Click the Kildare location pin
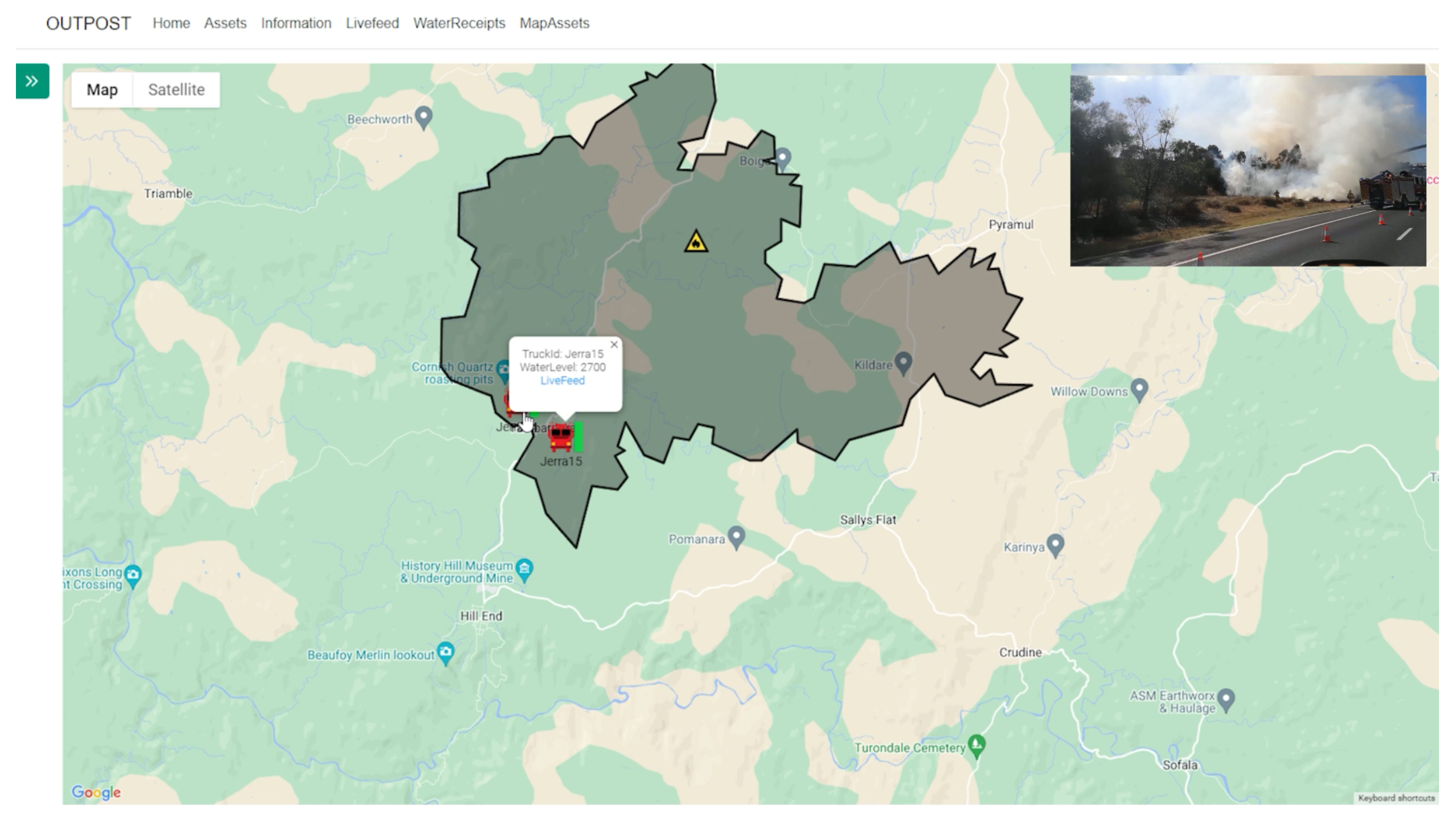 (x=903, y=362)
